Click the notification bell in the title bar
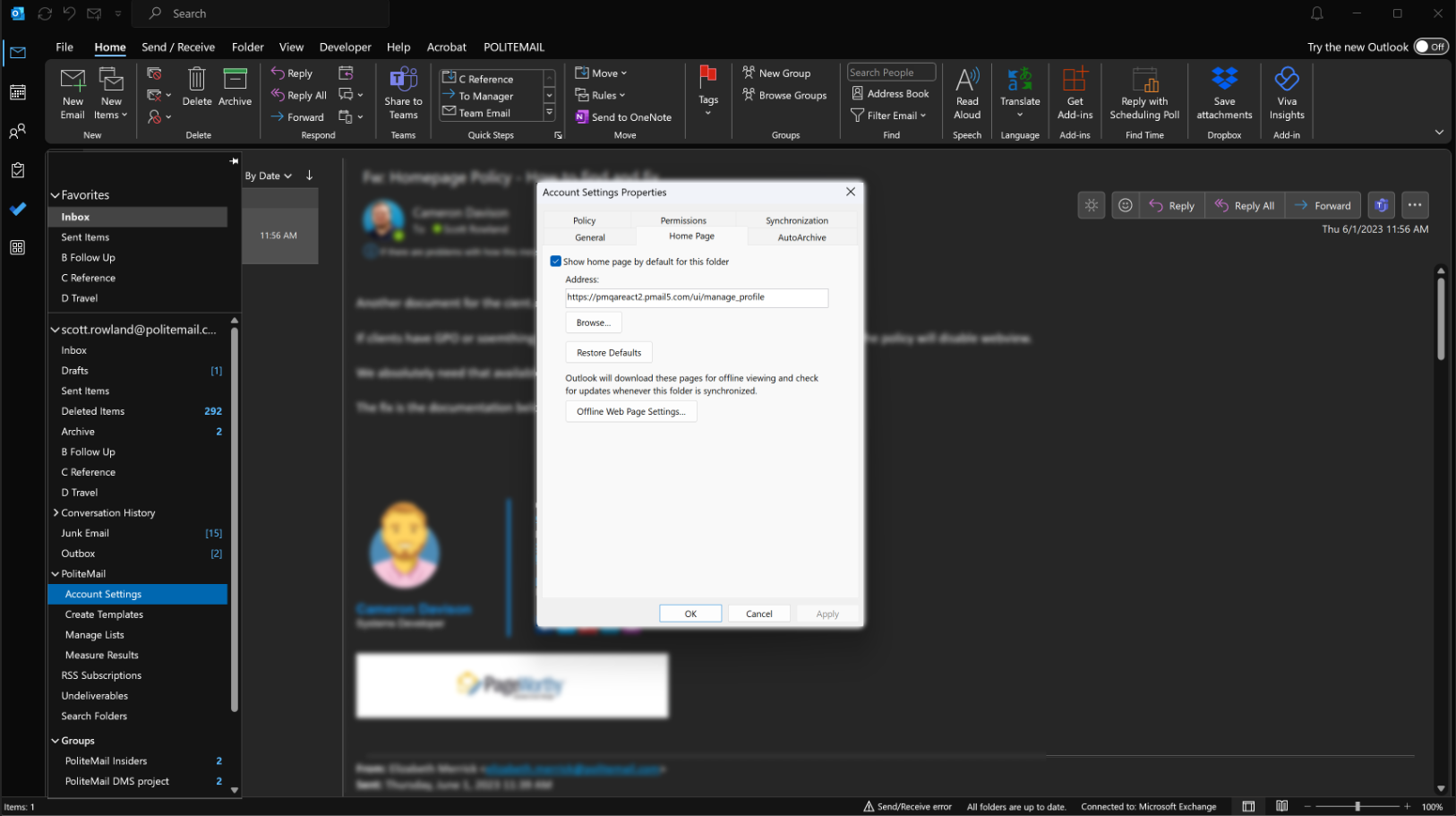 point(1317,13)
